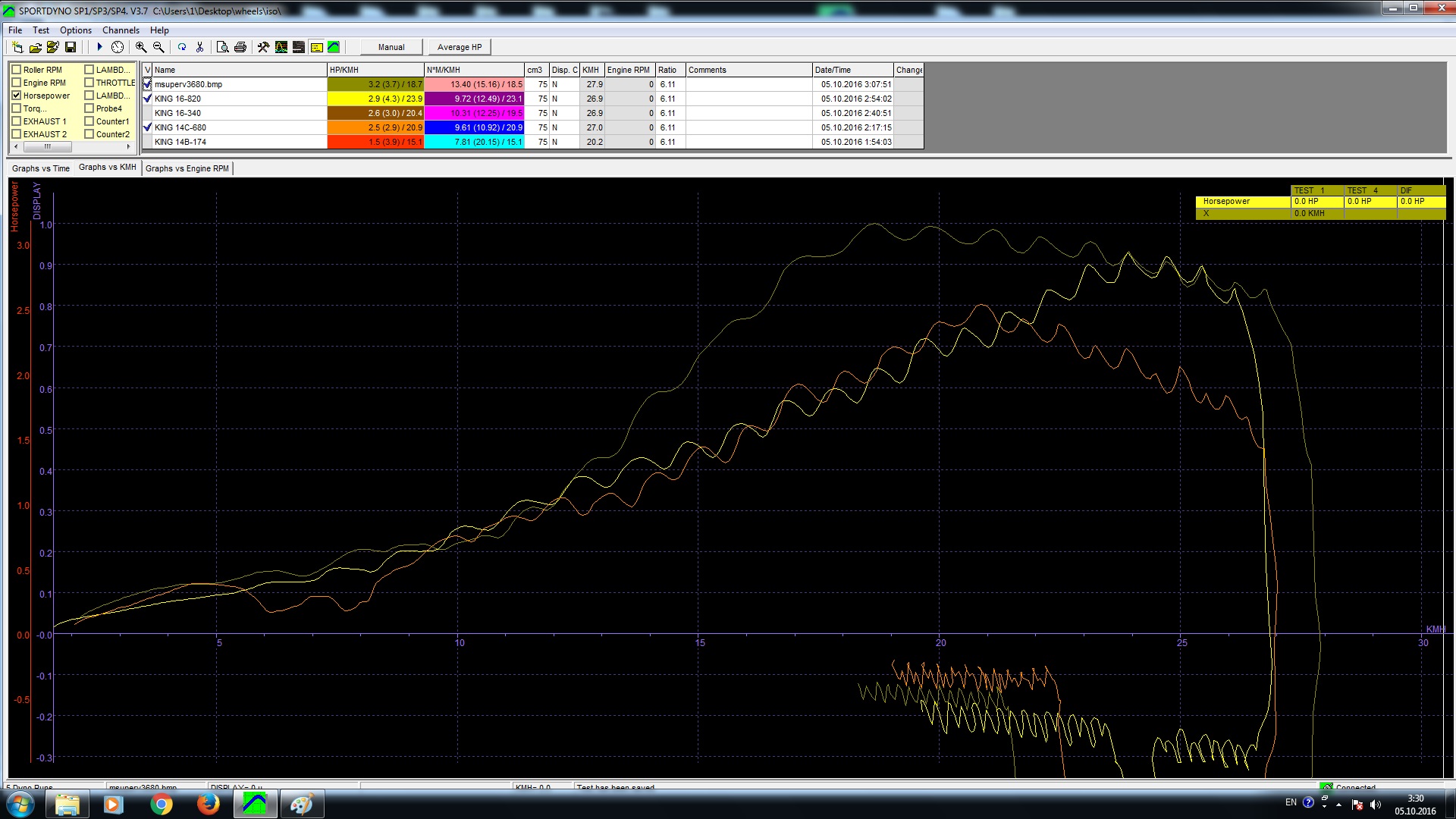
Task: Click the scissors cut icon
Action: click(199, 47)
